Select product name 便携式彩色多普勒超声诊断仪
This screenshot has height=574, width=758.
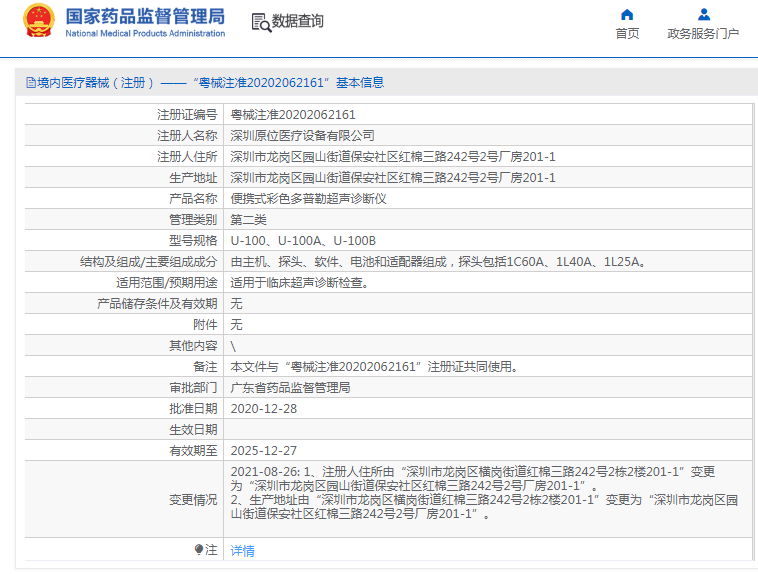tap(308, 199)
